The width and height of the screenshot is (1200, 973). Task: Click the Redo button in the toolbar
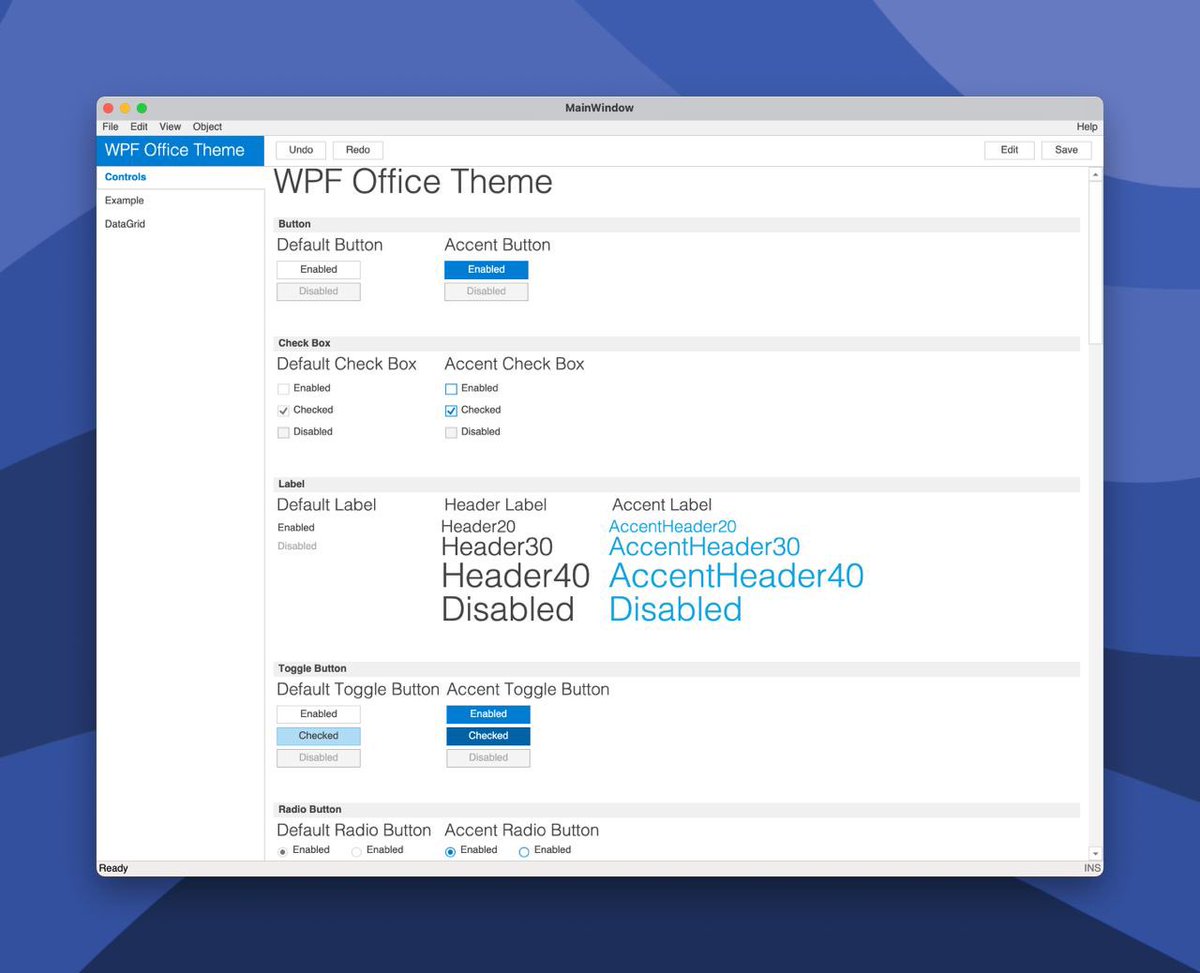click(x=357, y=149)
